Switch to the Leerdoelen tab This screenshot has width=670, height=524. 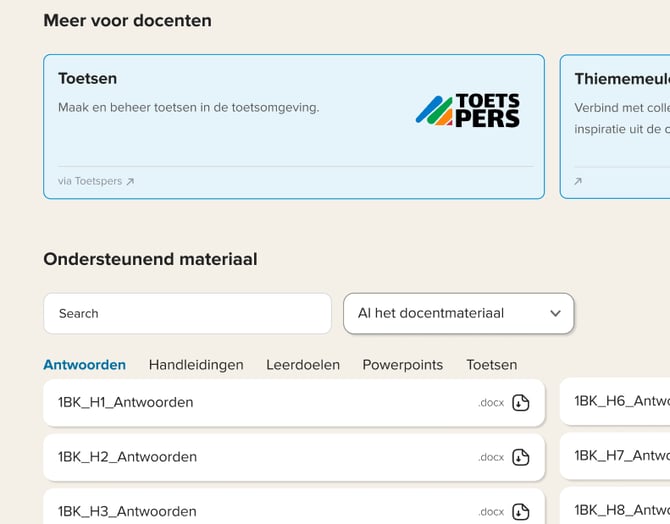point(303,365)
